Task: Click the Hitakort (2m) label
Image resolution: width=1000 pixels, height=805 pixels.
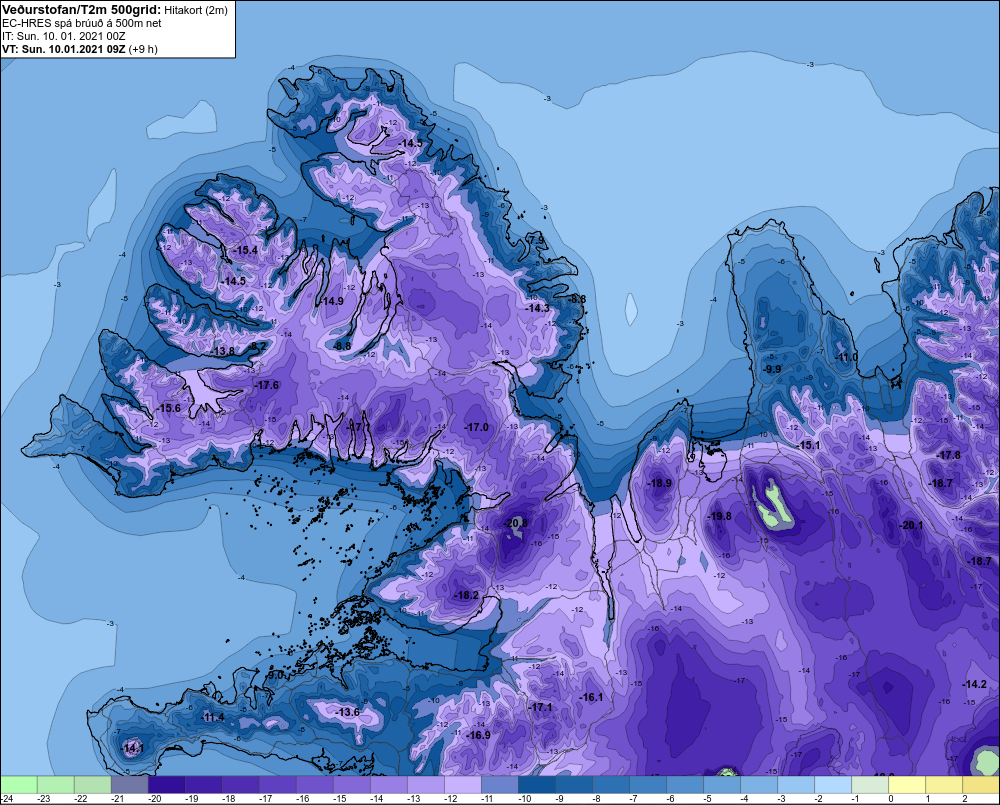Action: tap(196, 10)
